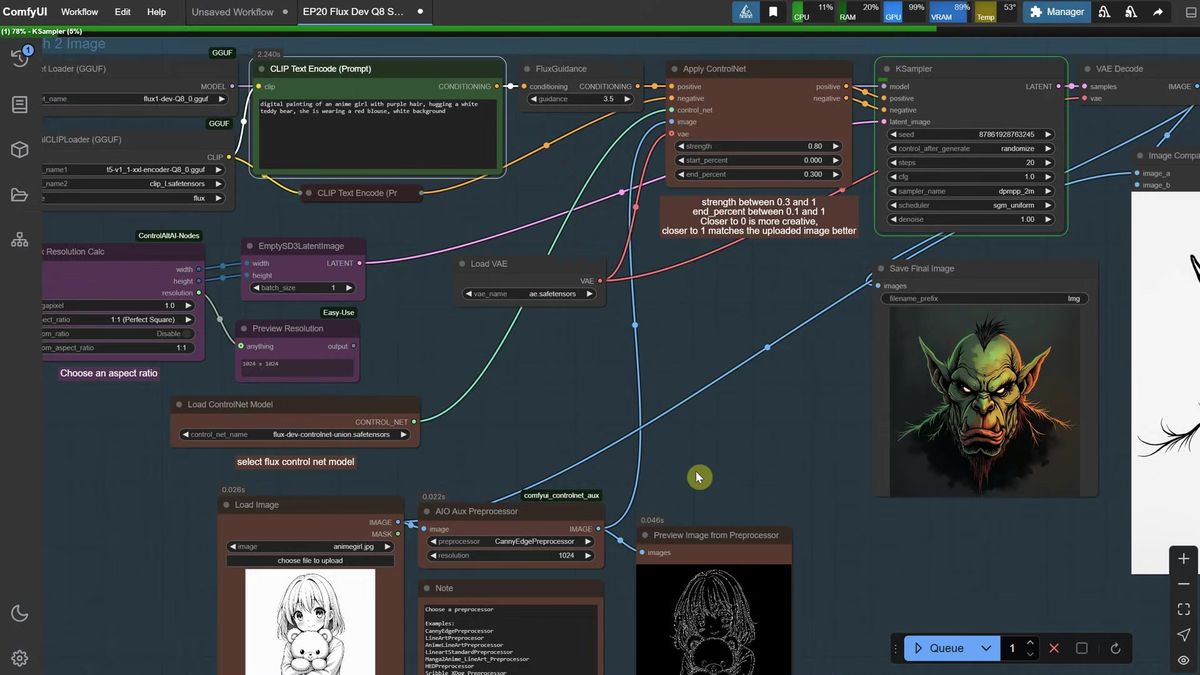The height and width of the screenshot is (675, 1200).
Task: Click the share arrow icon in top bar
Action: click(x=1158, y=12)
